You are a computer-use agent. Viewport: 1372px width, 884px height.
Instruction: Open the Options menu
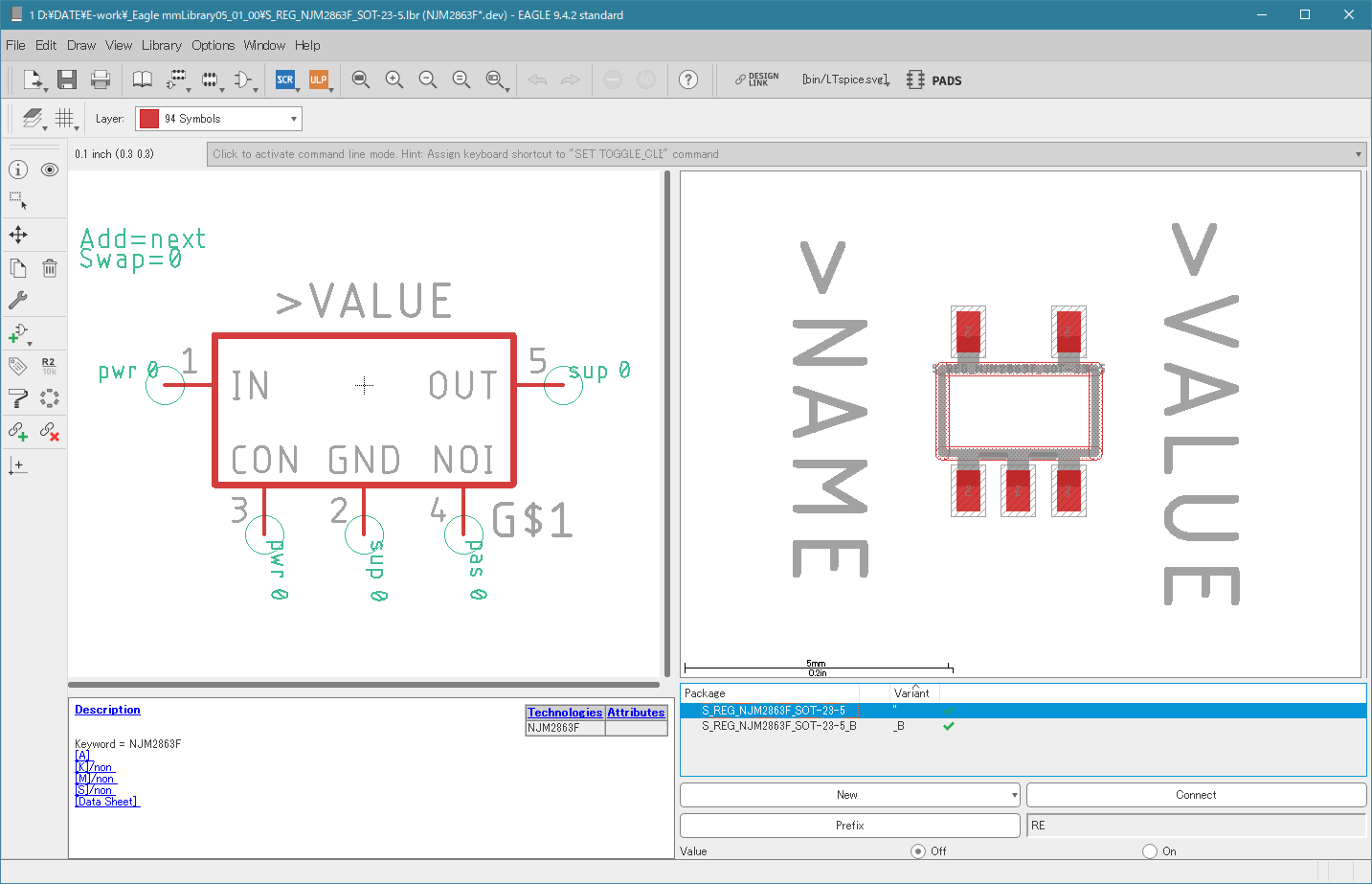click(213, 45)
